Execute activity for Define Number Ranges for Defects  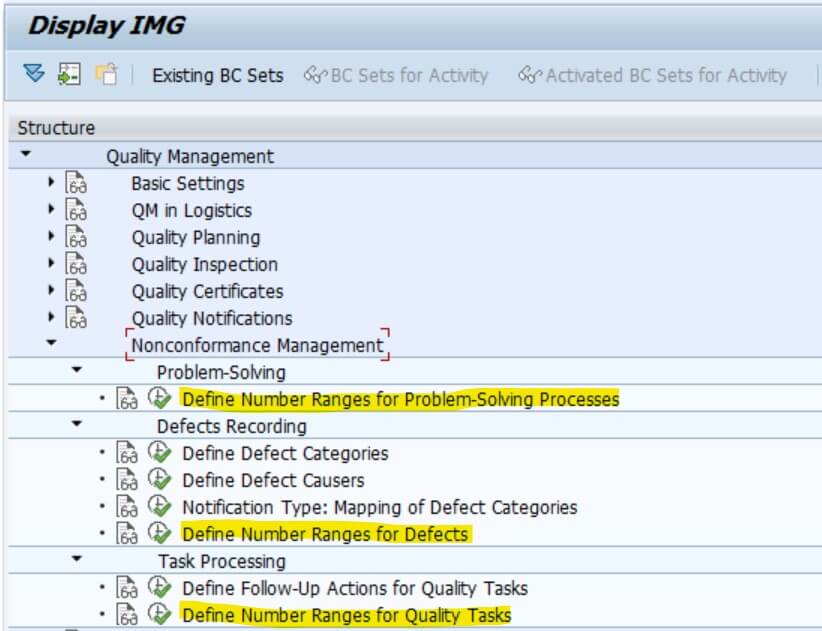tap(159, 534)
